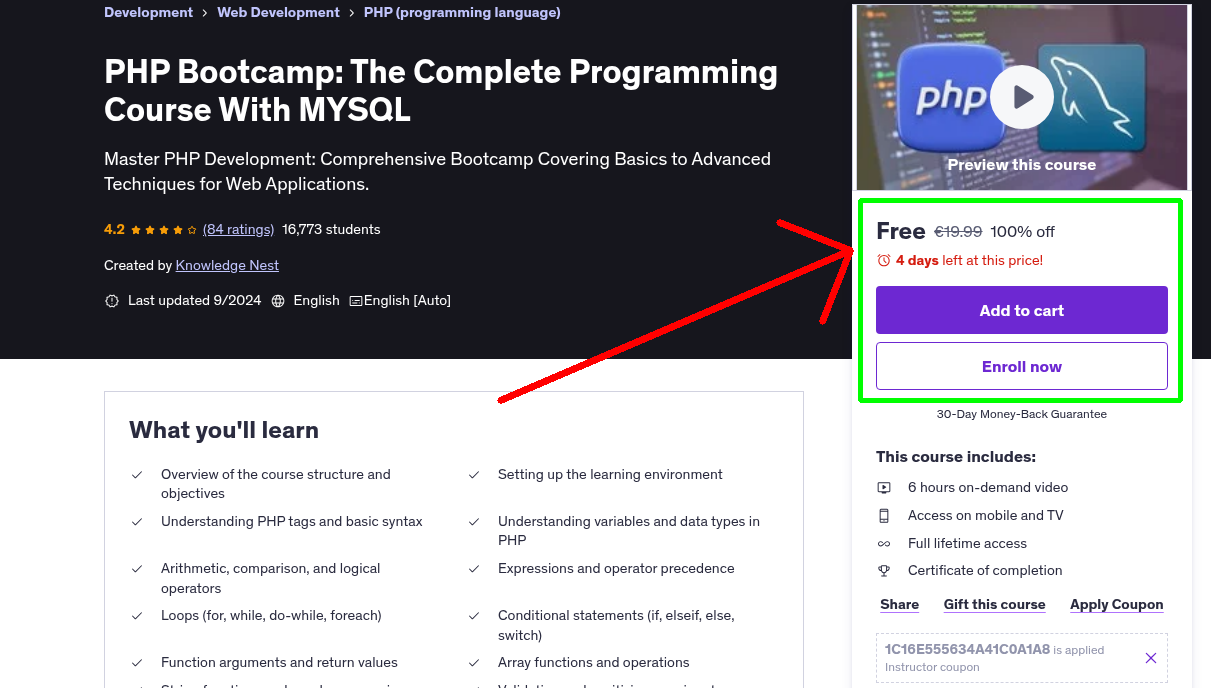Click the chevron after Development breadcrumb
This screenshot has height=688, width=1211.
(x=205, y=13)
